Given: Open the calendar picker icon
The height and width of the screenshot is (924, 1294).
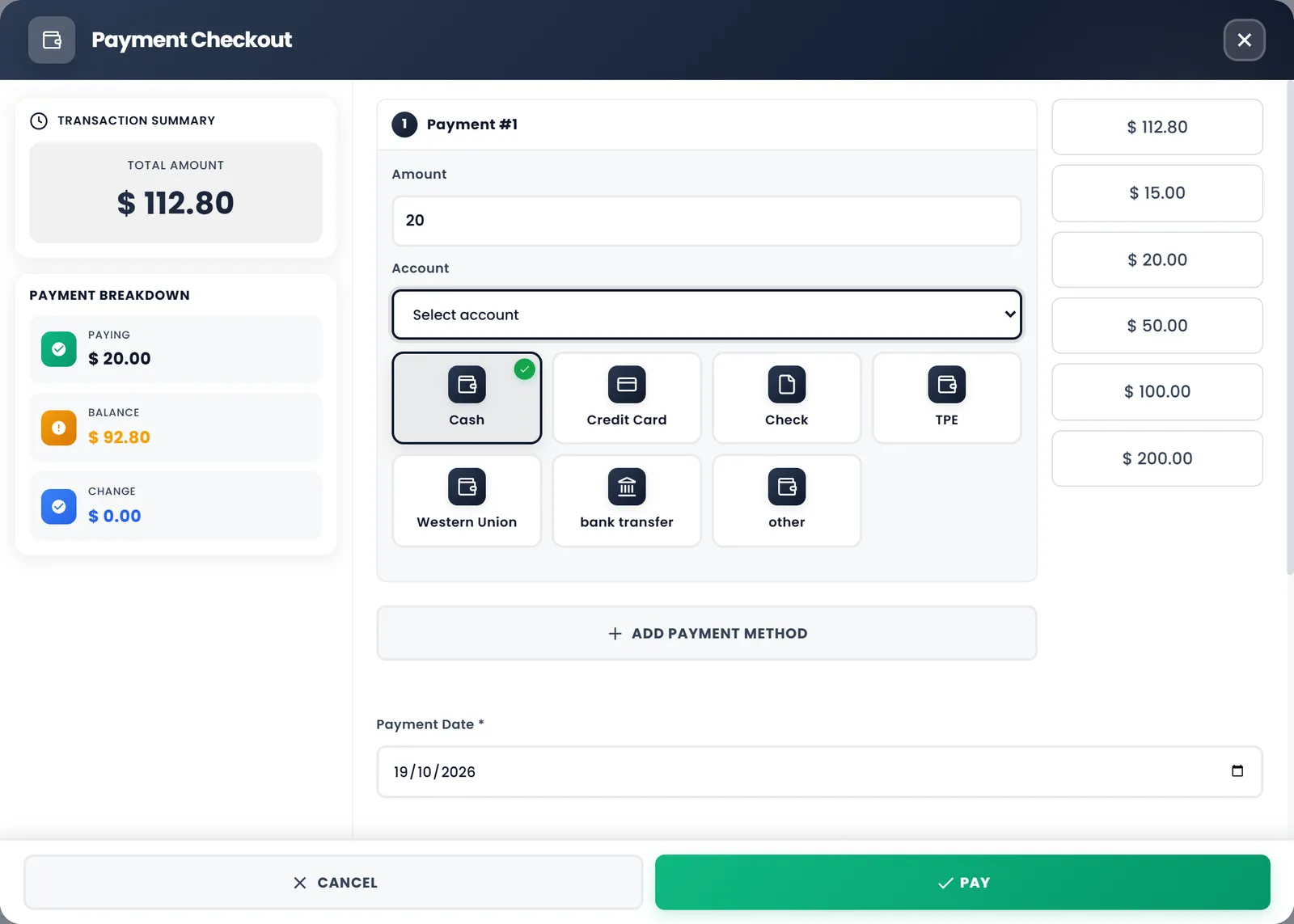Looking at the screenshot, I should (x=1237, y=771).
